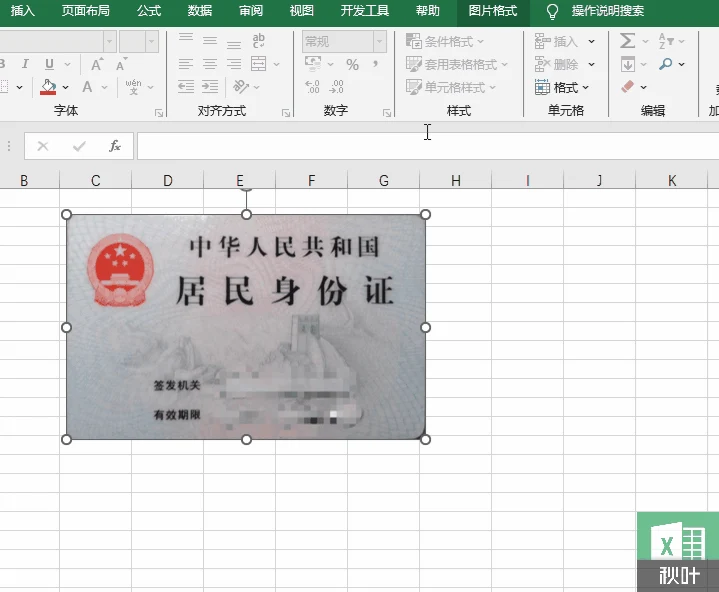Click text orientation icon
719x592 pixels.
pyautogui.click(x=241, y=87)
